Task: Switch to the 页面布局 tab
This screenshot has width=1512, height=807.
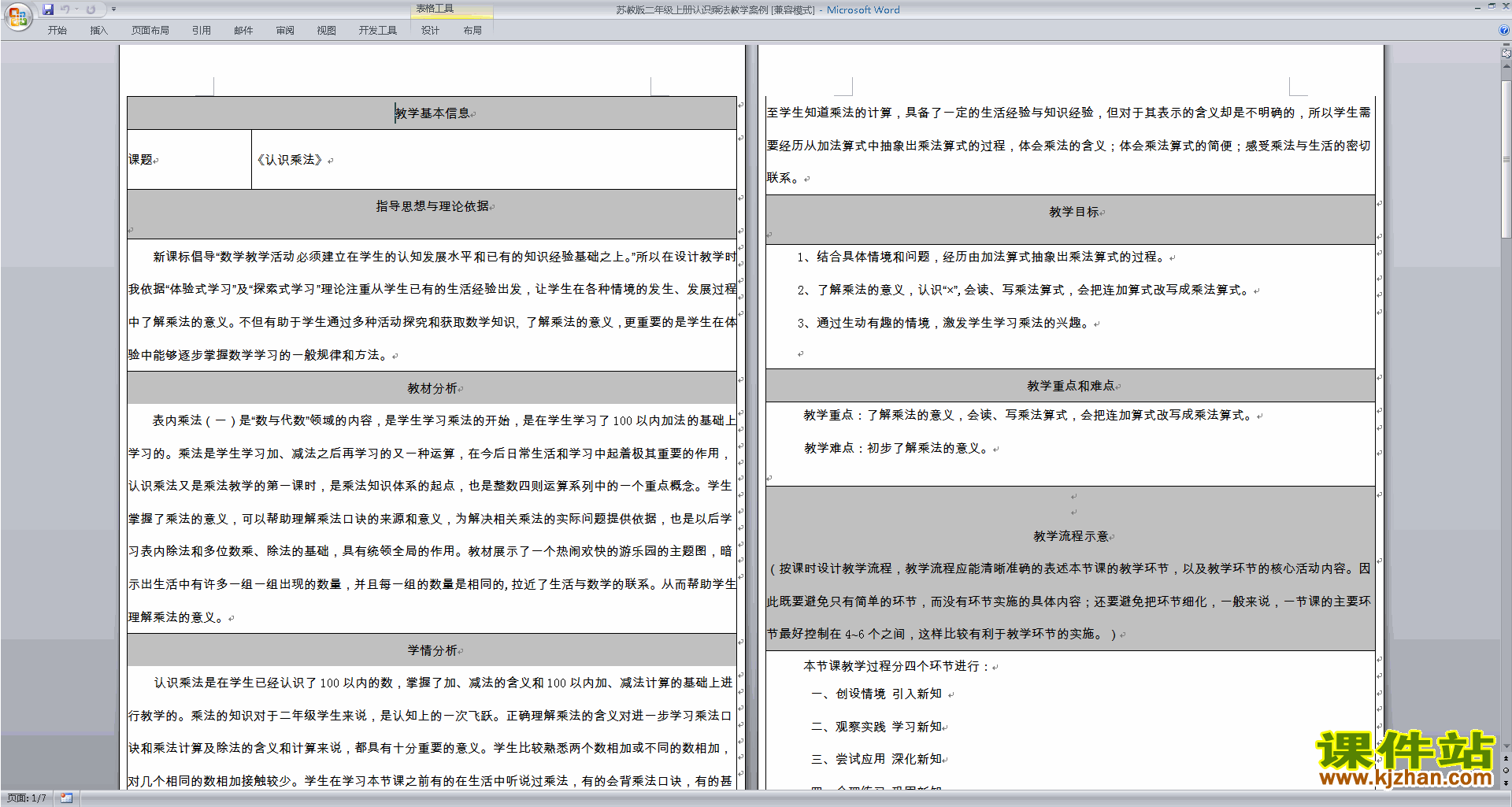Action: pos(150,30)
